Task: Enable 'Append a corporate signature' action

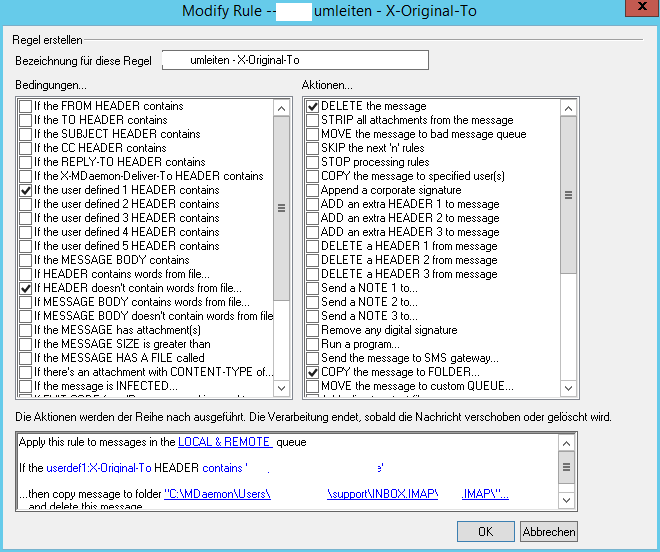Action: click(x=313, y=190)
